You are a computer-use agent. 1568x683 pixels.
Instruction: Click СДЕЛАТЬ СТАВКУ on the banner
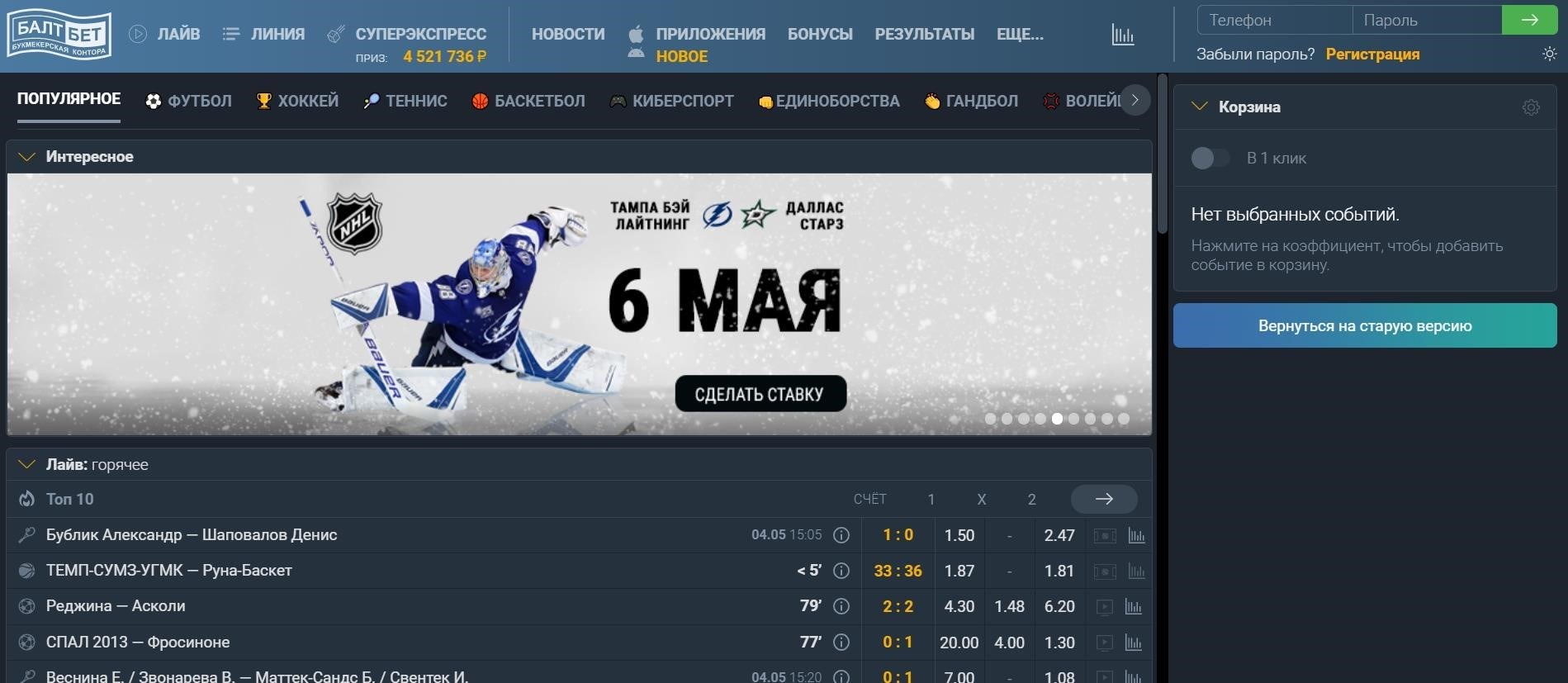point(760,394)
